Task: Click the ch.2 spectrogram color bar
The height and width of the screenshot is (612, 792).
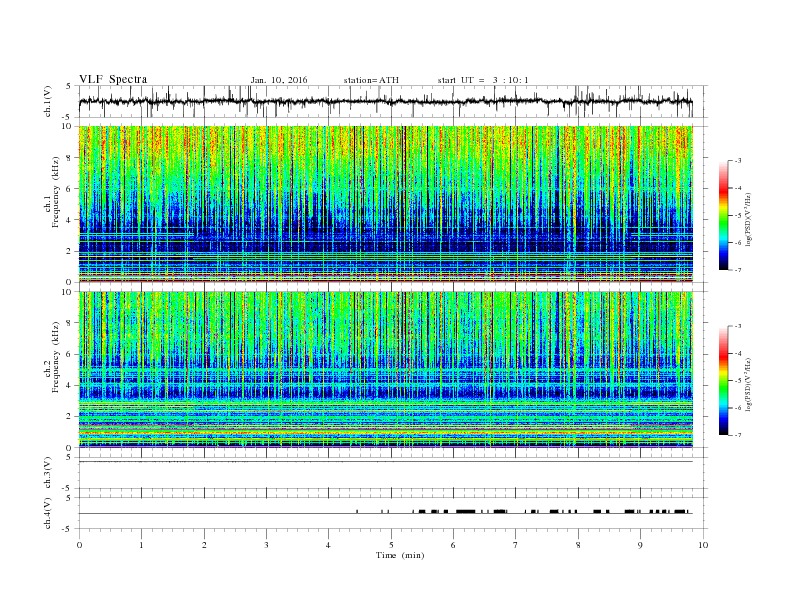Action: pyautogui.click(x=723, y=381)
